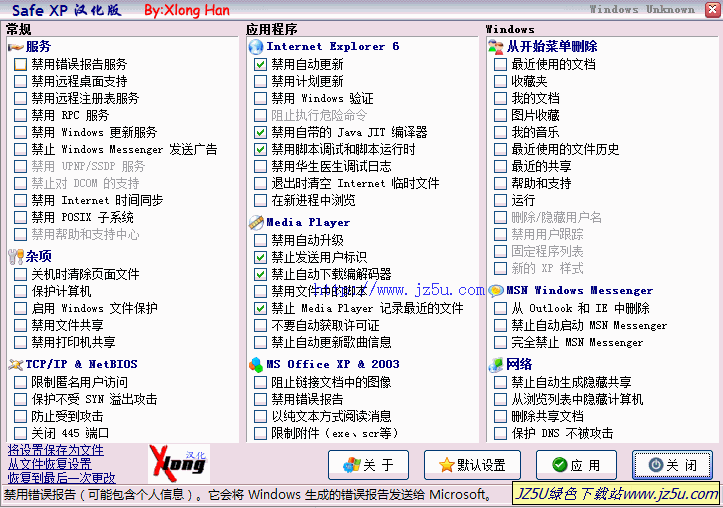The image size is (723, 508).
Task: Click the 杂项 tools icon
Action: tap(16, 256)
